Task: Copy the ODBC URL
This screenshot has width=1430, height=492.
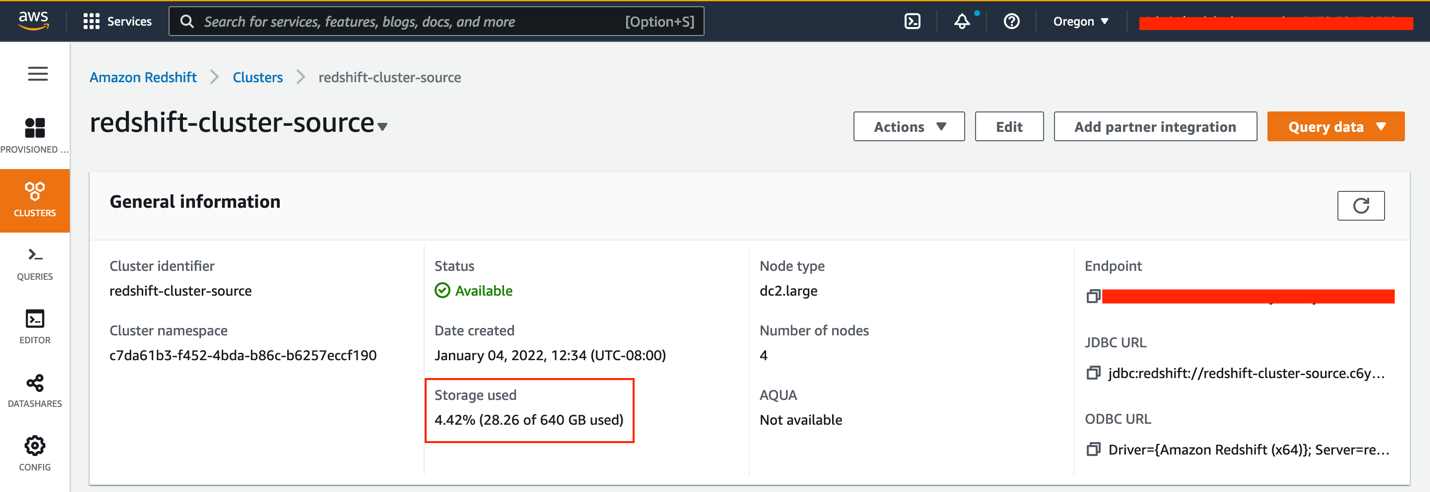Action: pyautogui.click(x=1093, y=450)
